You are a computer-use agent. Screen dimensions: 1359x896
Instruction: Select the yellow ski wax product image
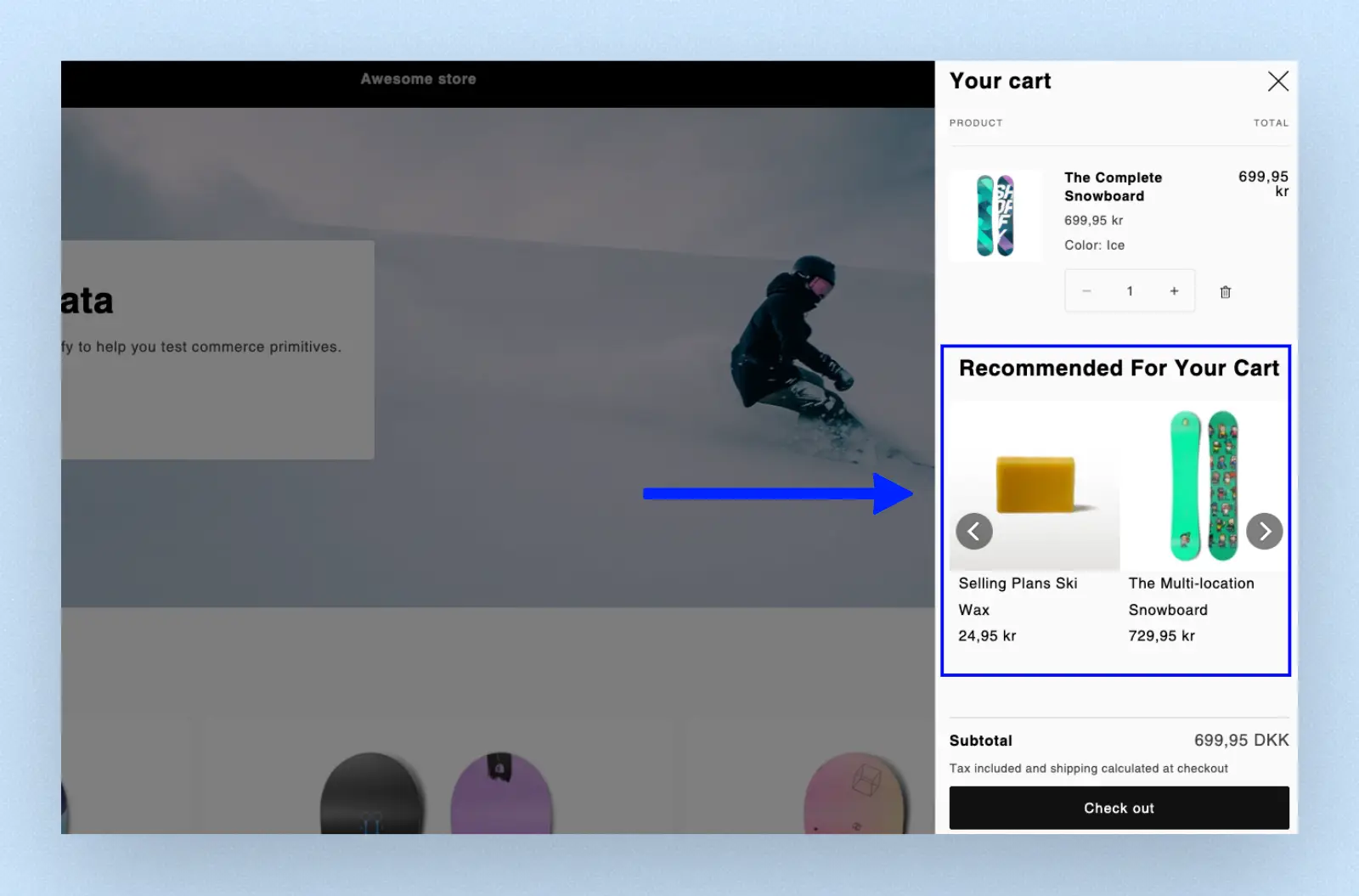(x=1035, y=484)
